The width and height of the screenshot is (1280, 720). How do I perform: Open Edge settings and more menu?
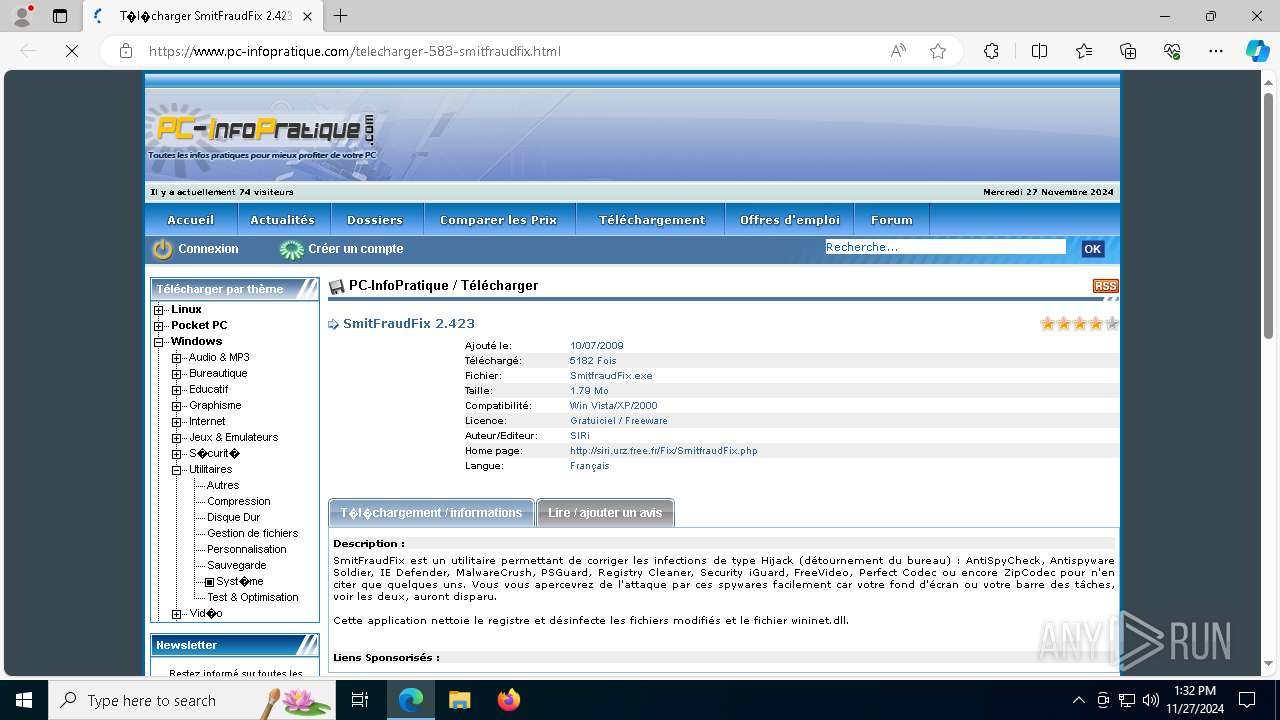[1216, 51]
